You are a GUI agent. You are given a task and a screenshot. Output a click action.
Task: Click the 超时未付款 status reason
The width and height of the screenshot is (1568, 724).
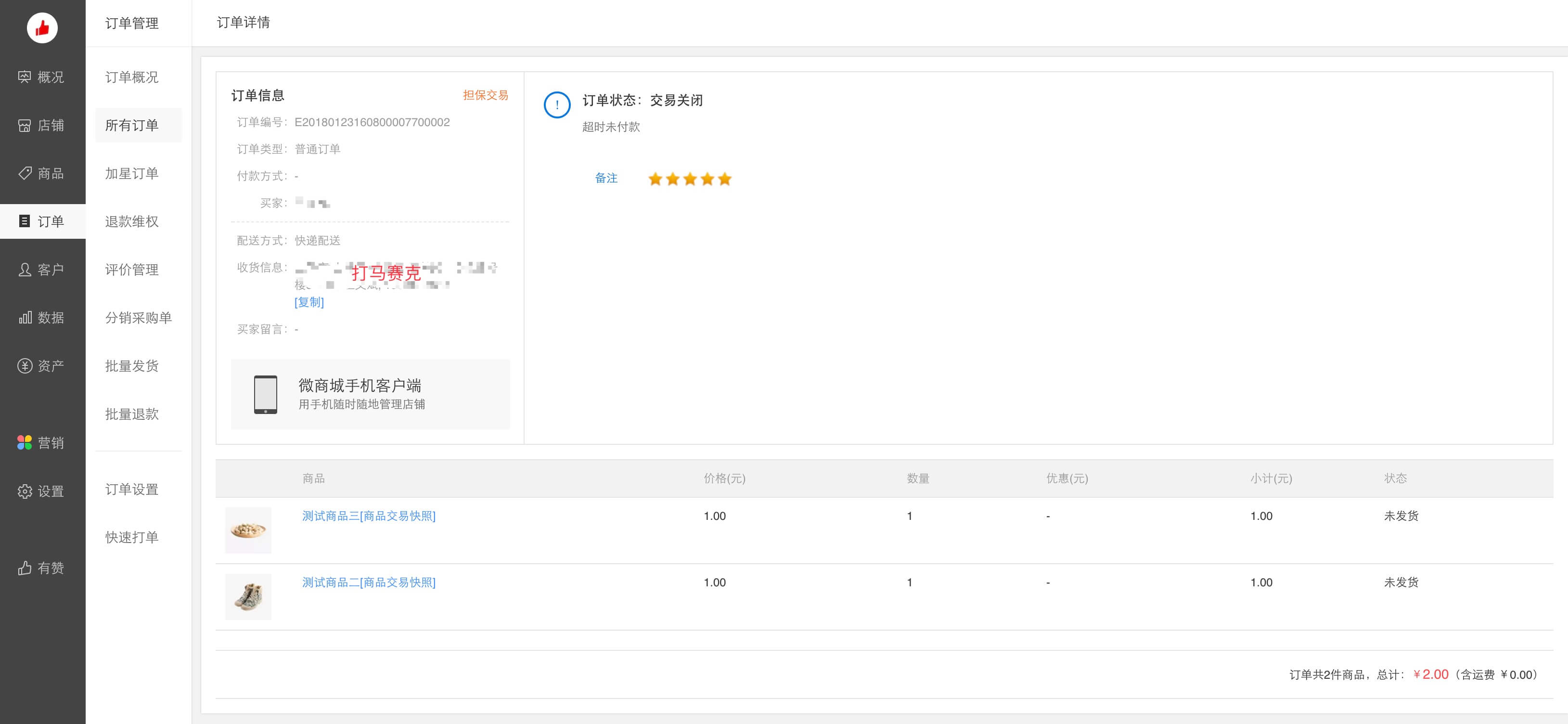611,127
